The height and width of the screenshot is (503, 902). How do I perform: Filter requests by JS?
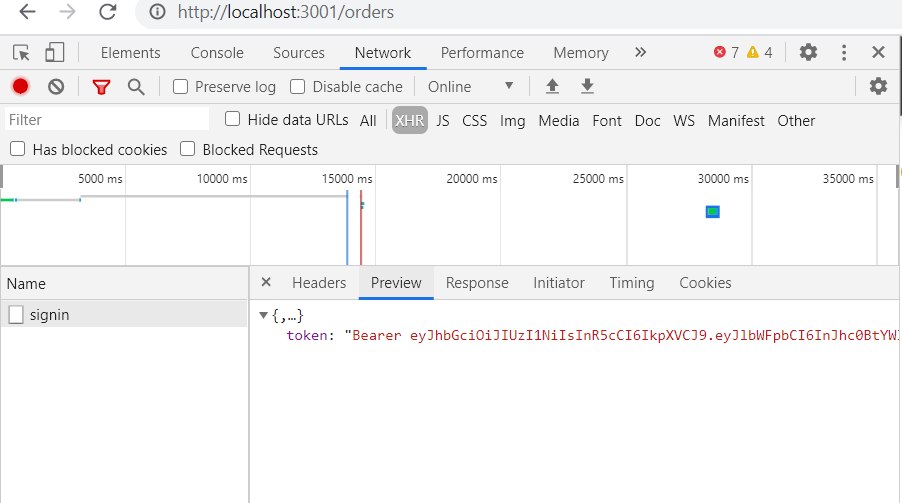coord(442,120)
